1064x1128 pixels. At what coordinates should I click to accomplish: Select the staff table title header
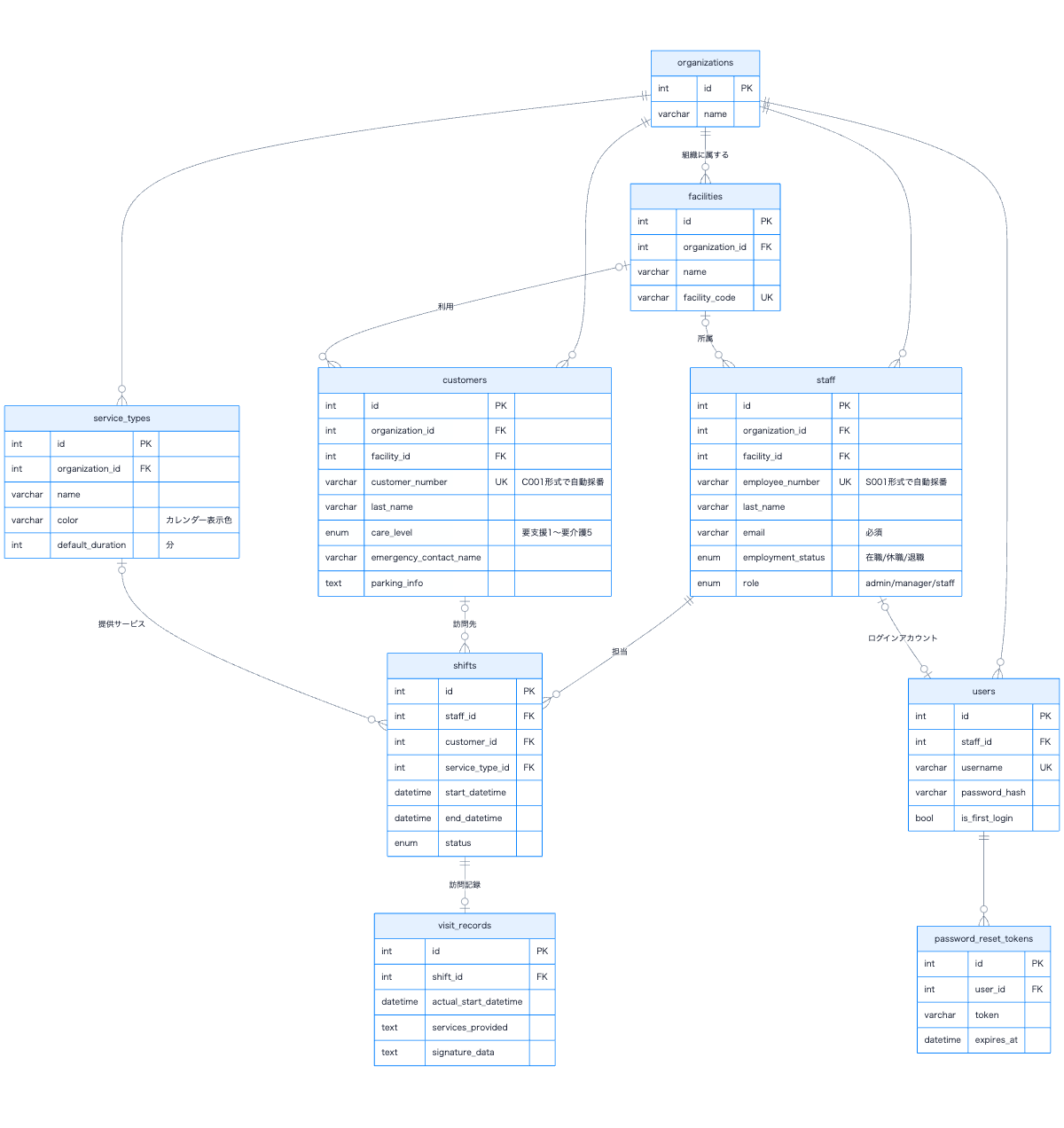point(825,380)
